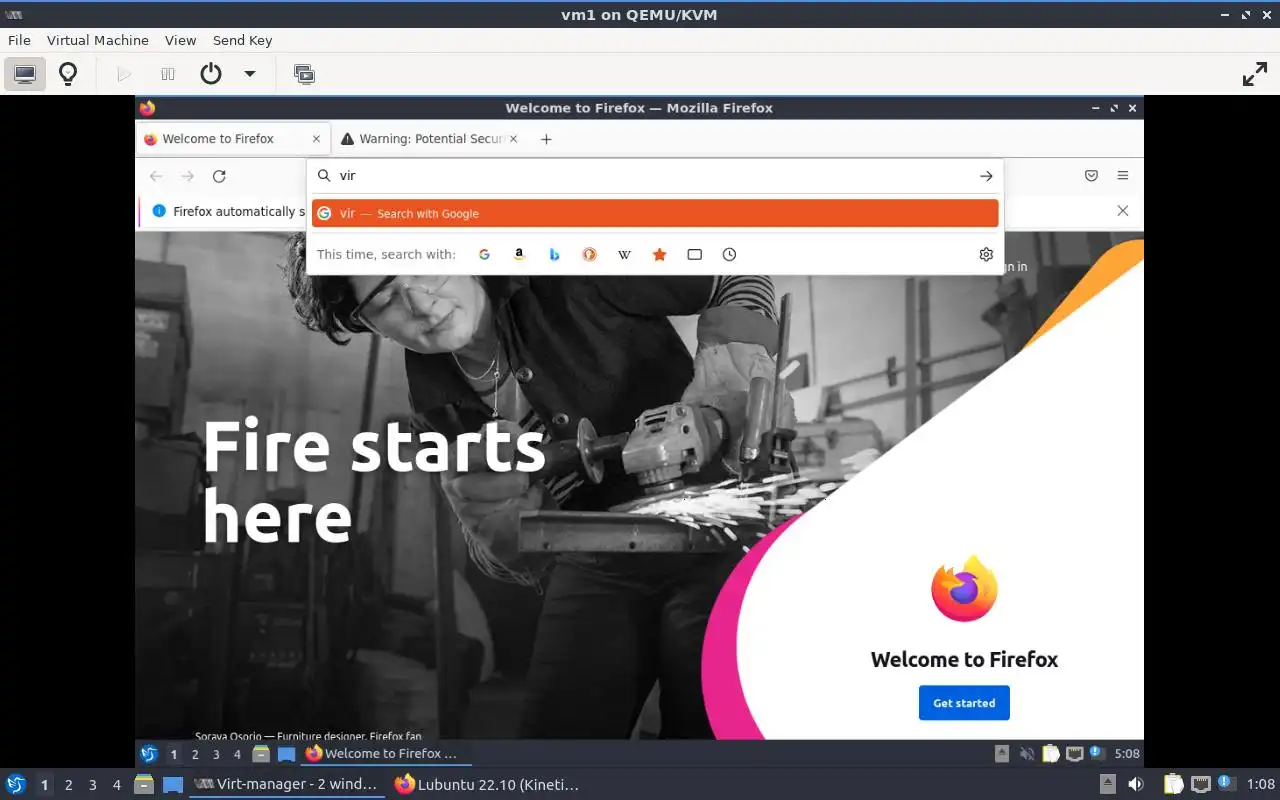Open the manage VM snapshots icon

pos(304,74)
